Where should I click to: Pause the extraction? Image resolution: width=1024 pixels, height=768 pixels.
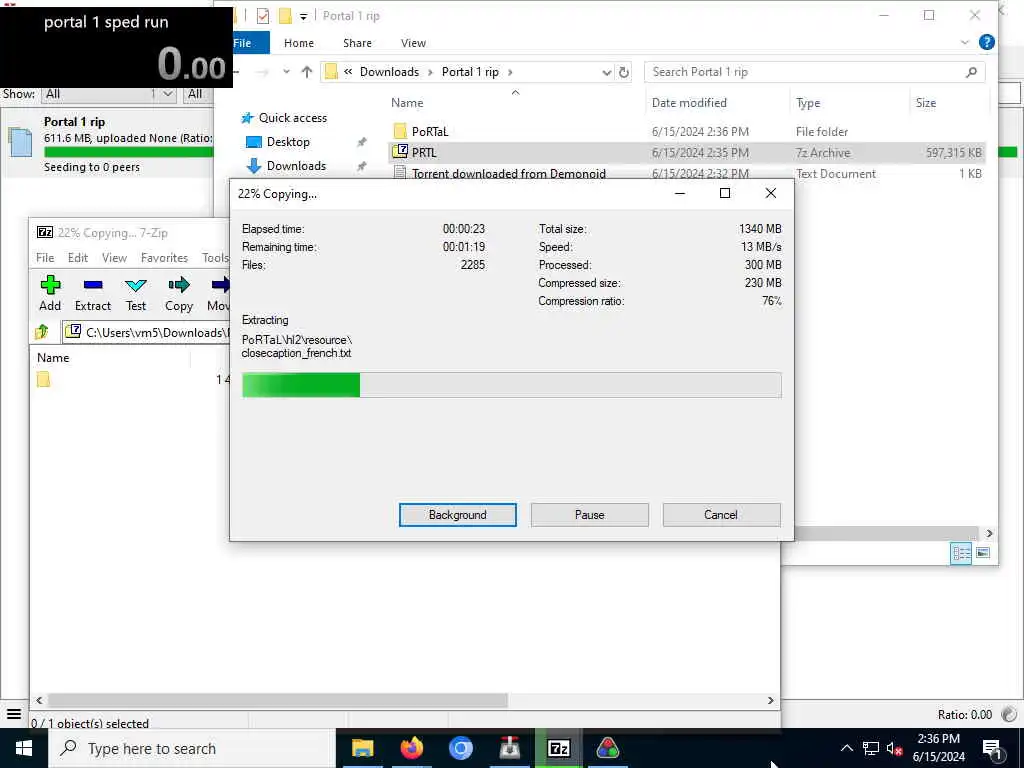(x=590, y=515)
